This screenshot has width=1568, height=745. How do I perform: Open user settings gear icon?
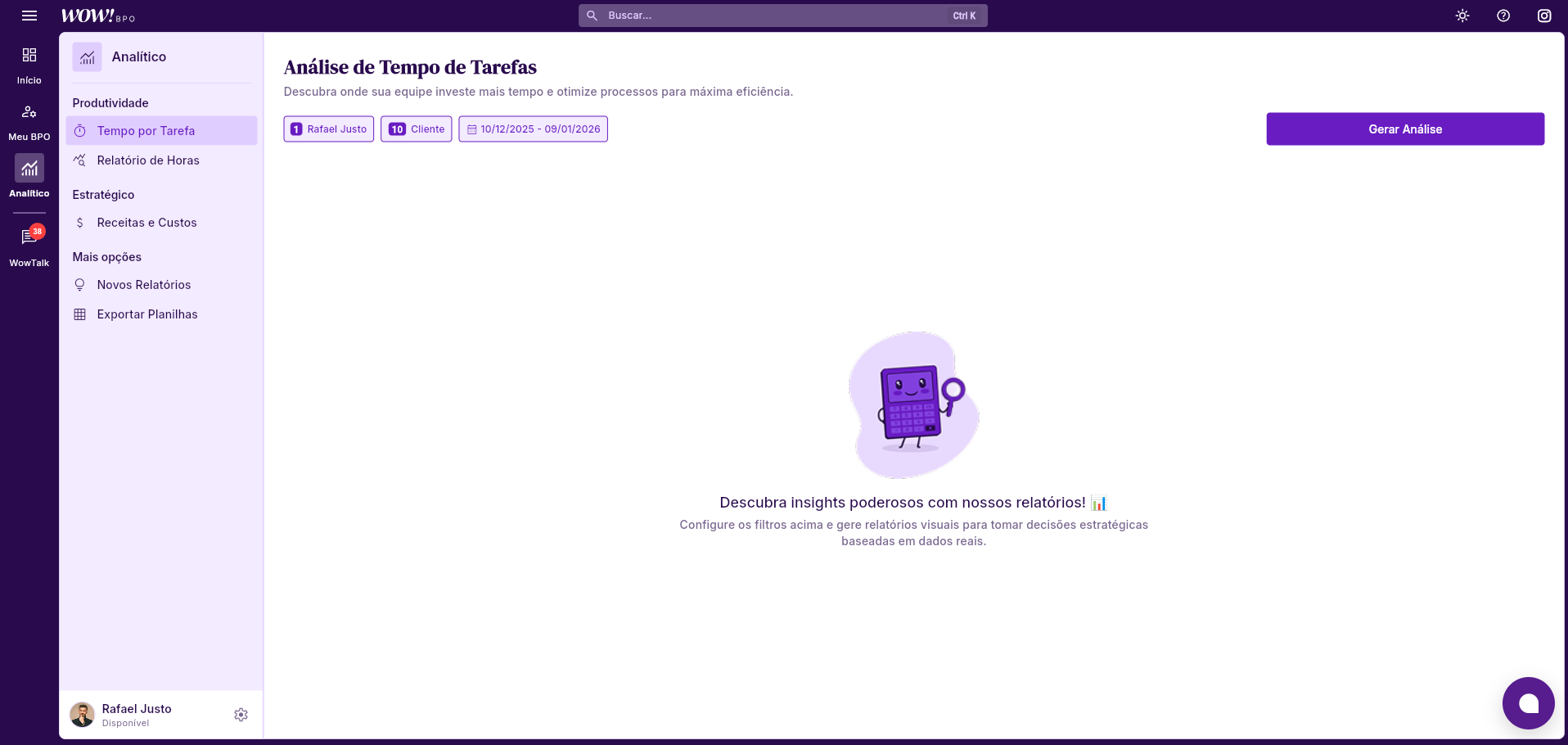tap(241, 715)
